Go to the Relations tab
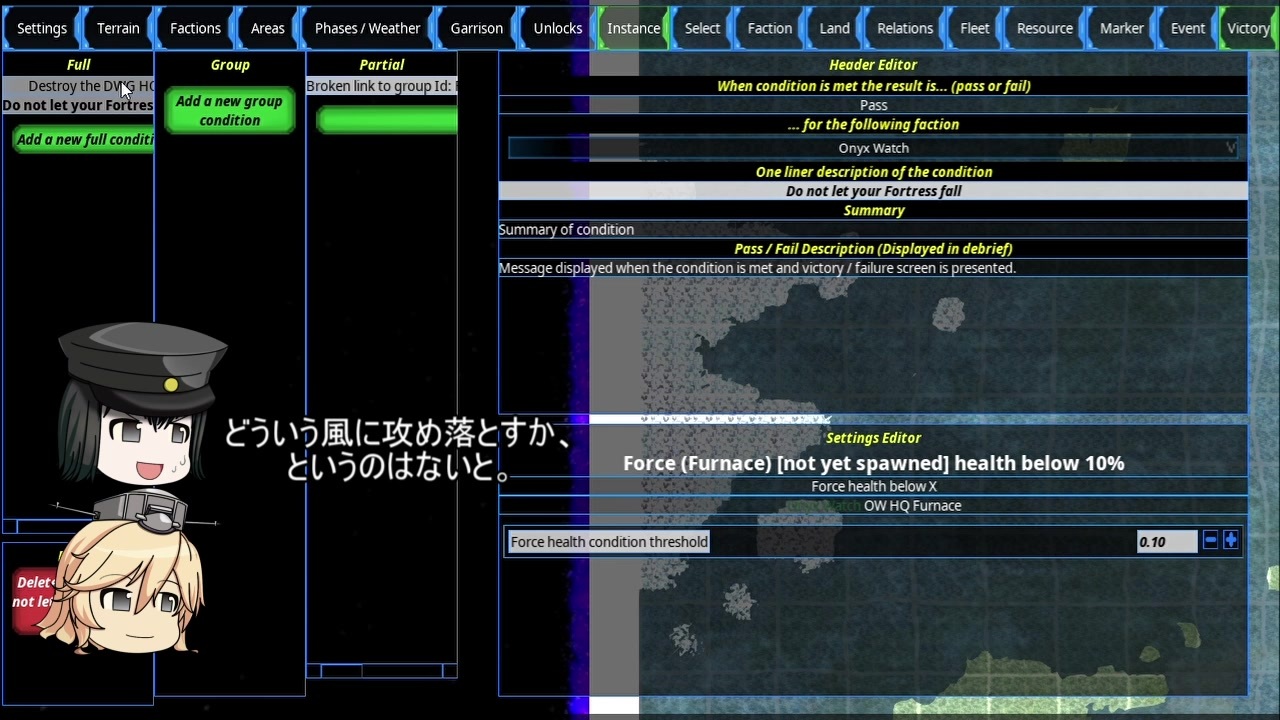This screenshot has width=1280, height=720. click(x=905, y=28)
